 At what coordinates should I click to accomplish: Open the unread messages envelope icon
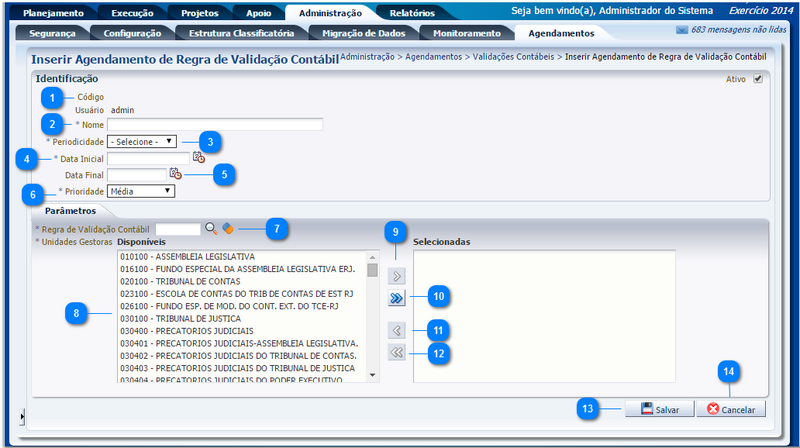click(682, 31)
